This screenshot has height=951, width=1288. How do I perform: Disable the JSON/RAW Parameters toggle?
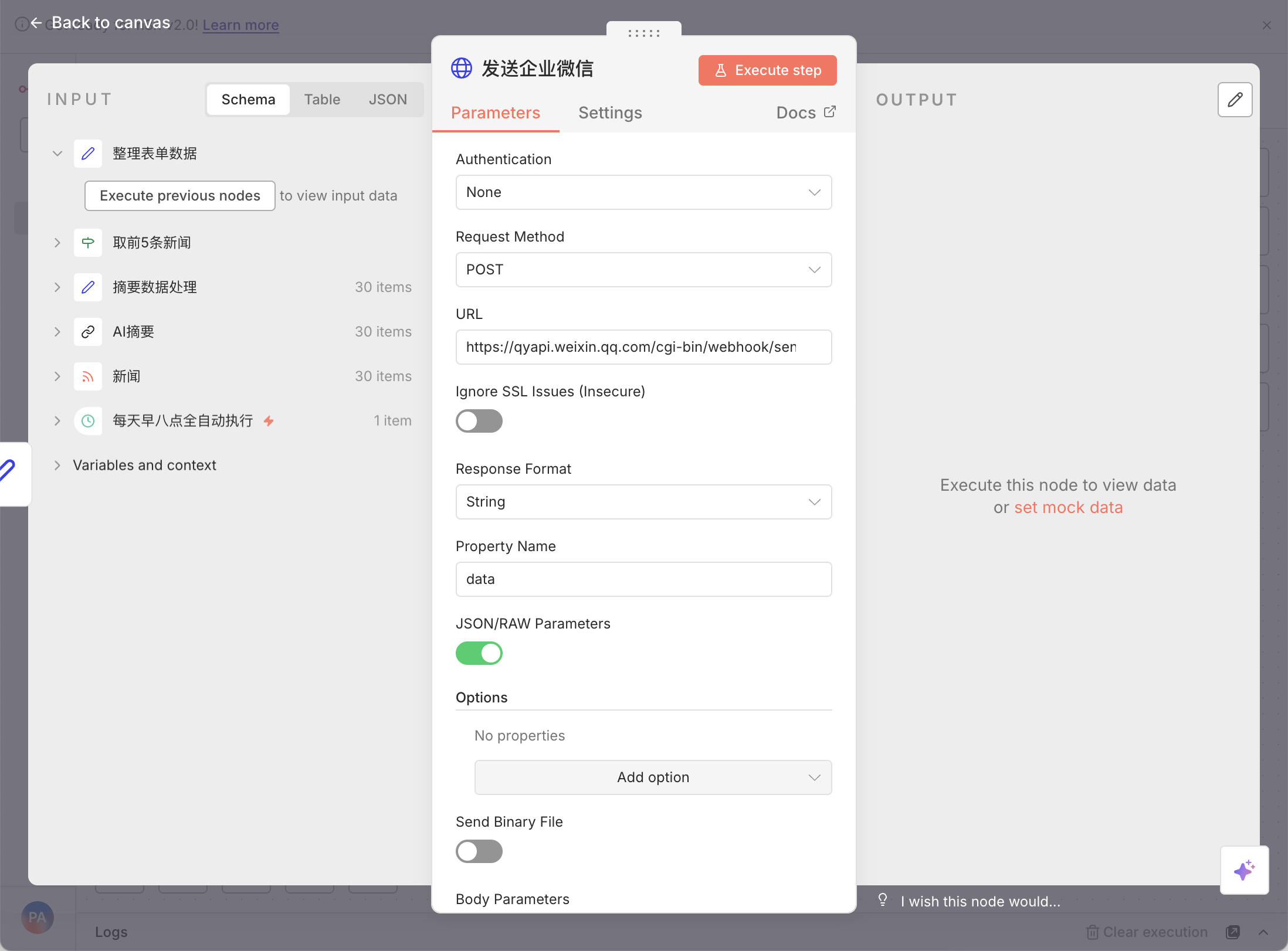(x=479, y=653)
